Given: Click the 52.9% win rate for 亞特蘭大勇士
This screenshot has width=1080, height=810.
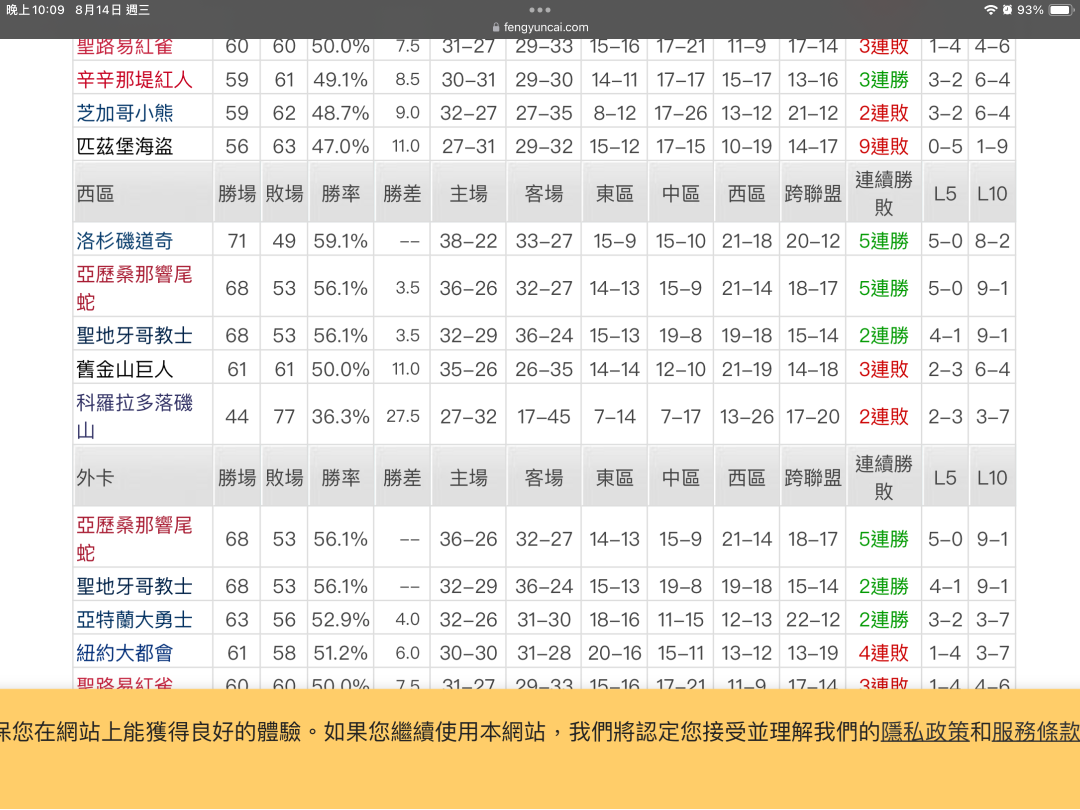Looking at the screenshot, I should click(341, 620).
